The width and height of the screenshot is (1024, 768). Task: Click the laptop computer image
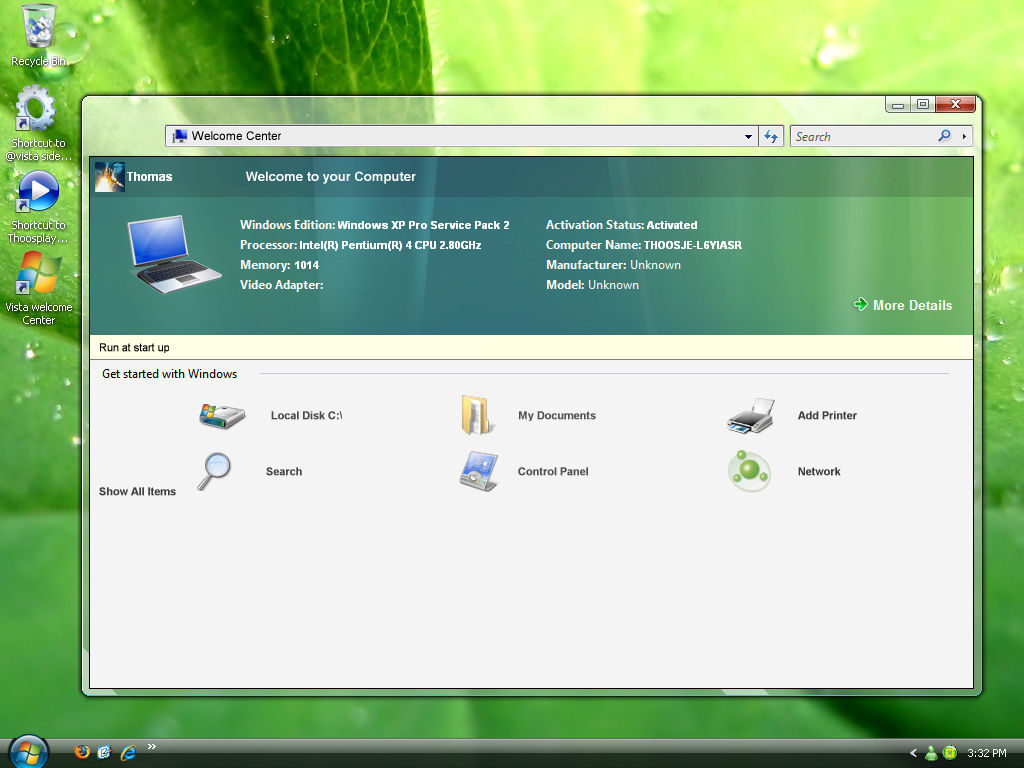(x=174, y=254)
